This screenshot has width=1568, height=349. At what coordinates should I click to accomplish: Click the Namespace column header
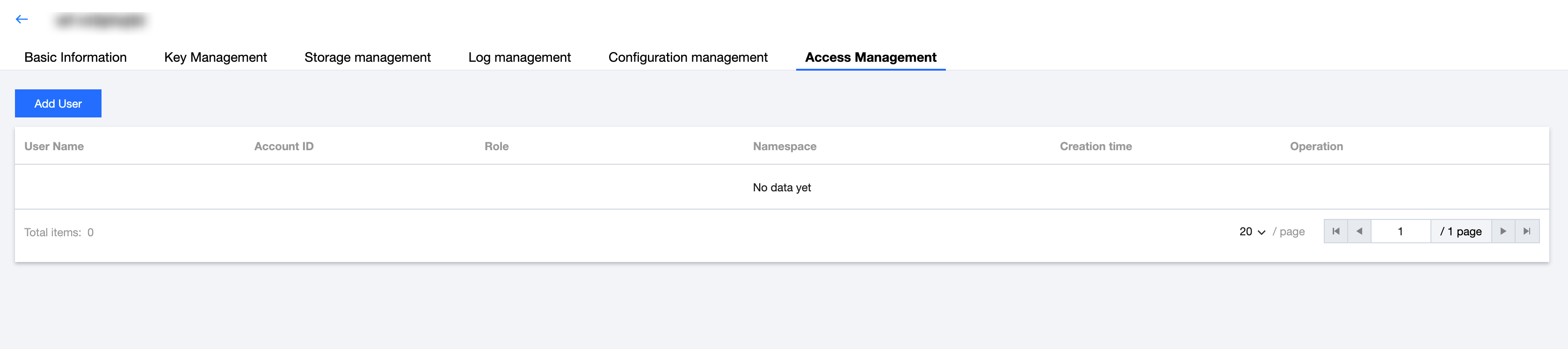pos(784,146)
